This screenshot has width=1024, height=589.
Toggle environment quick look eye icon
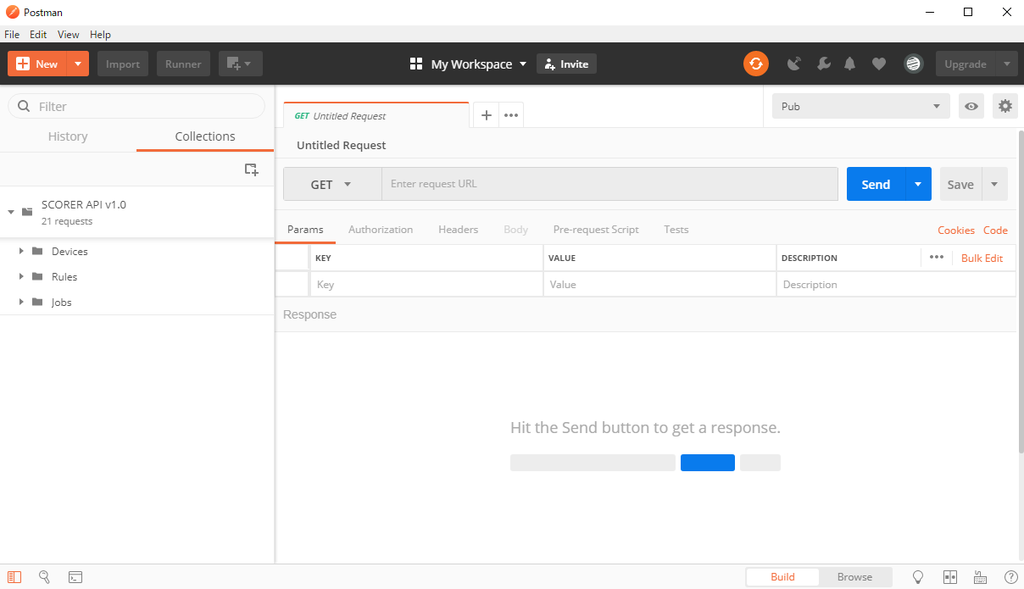coord(971,106)
